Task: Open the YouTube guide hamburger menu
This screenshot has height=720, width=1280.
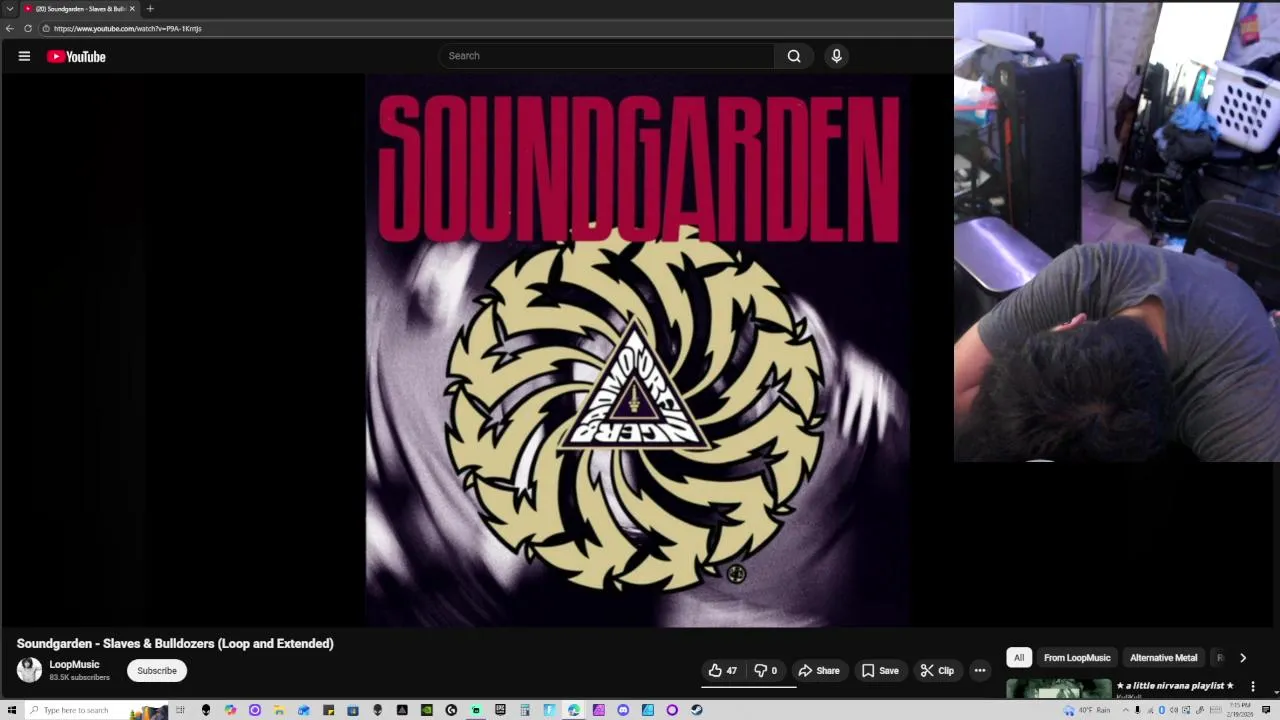Action: 24,56
